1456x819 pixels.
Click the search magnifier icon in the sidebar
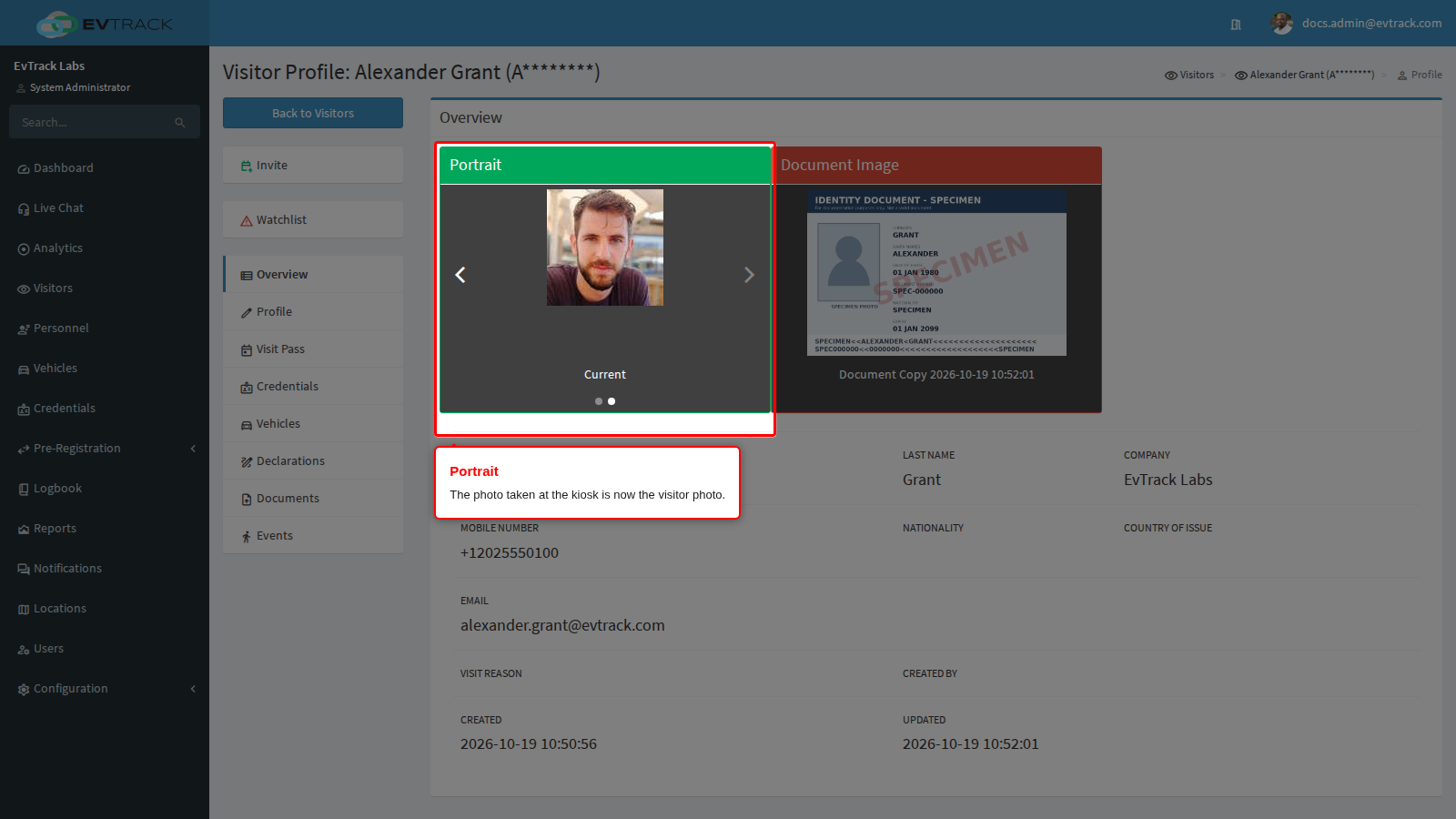[180, 123]
